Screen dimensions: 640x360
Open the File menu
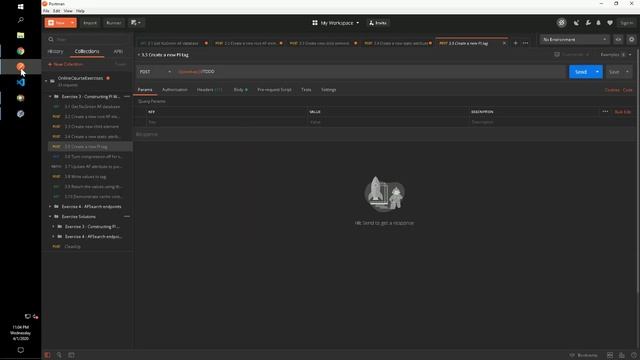pyautogui.click(x=46, y=11)
